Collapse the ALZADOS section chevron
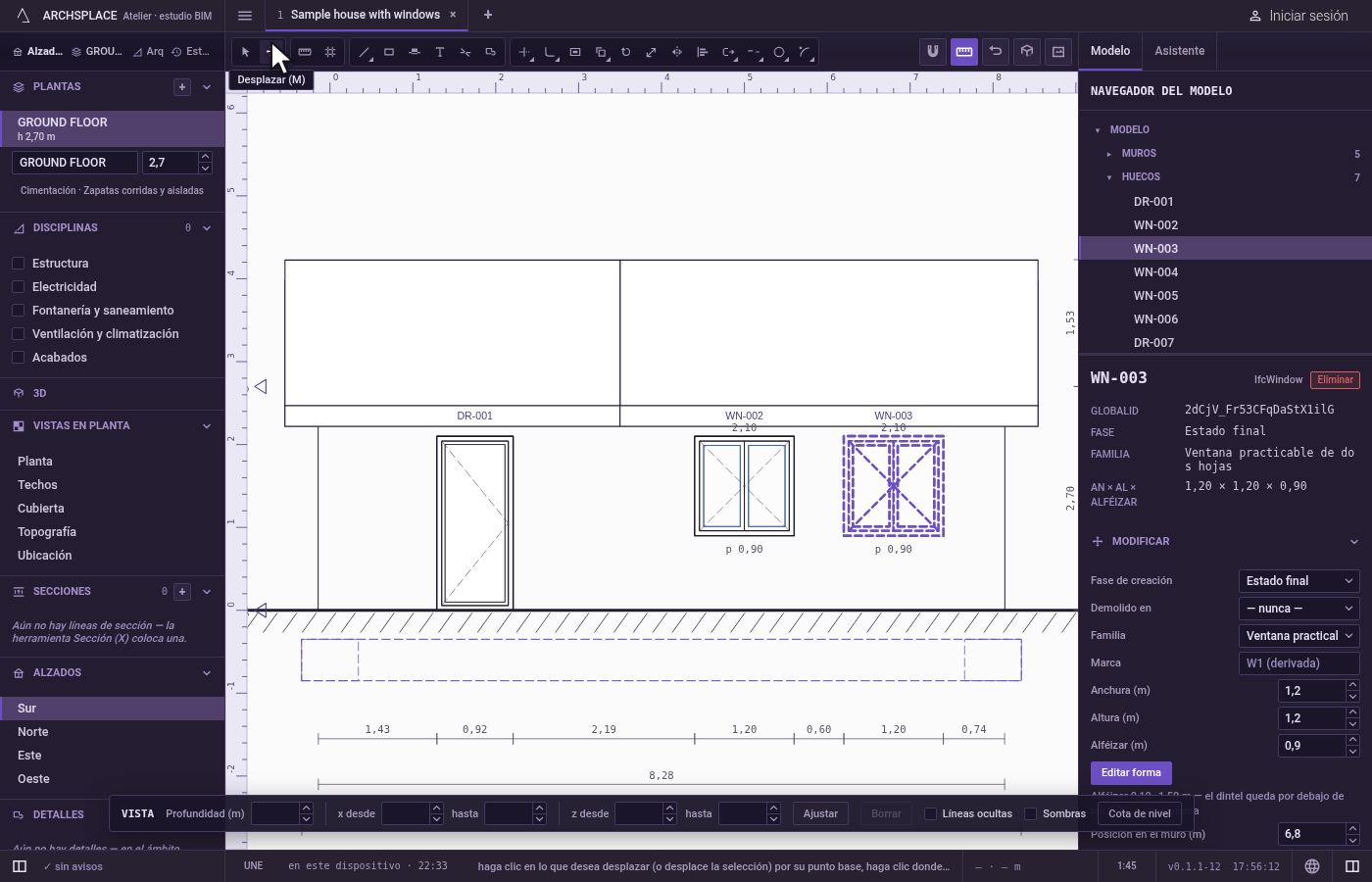This screenshot has height=882, width=1372. (x=207, y=673)
